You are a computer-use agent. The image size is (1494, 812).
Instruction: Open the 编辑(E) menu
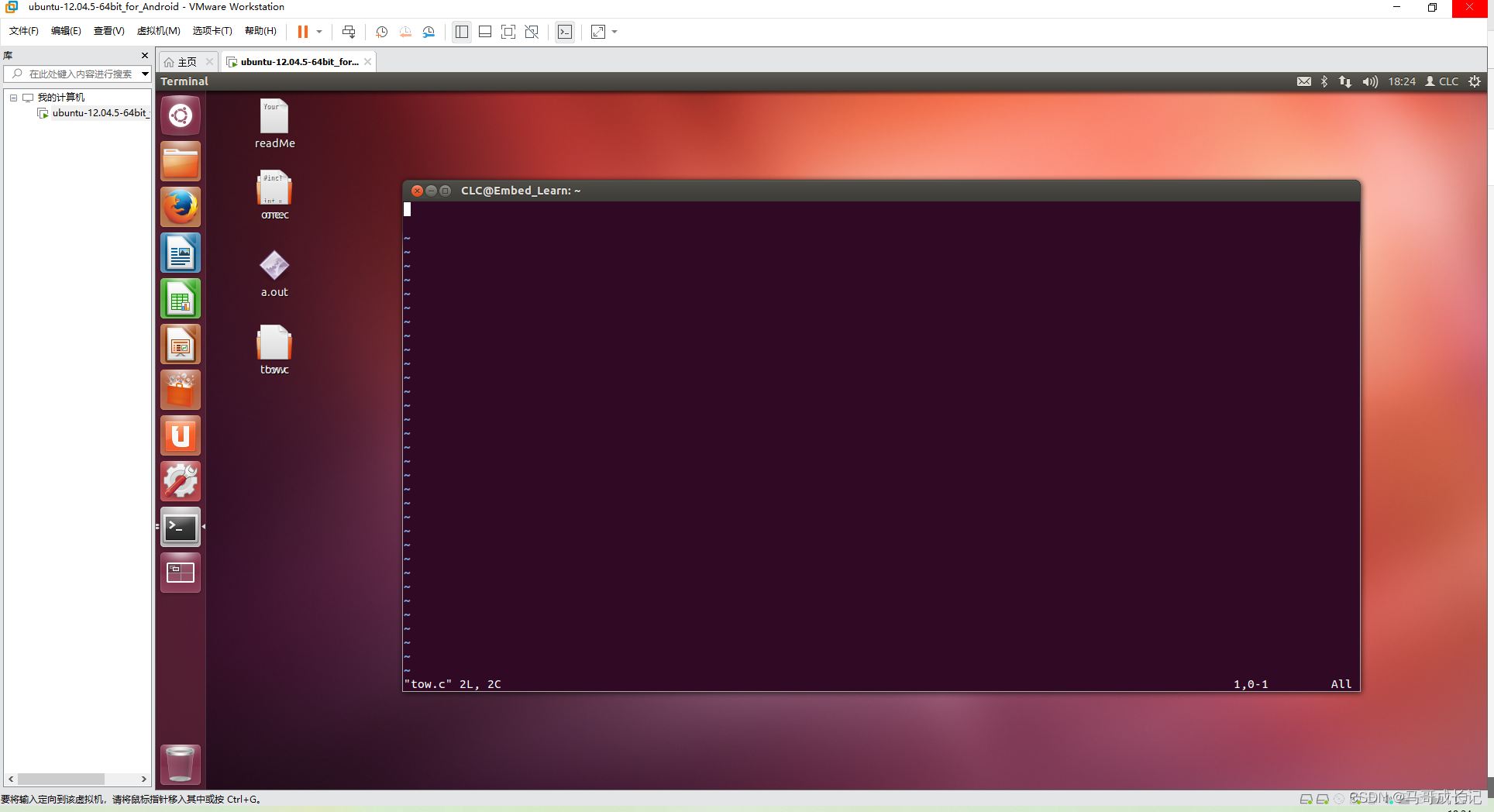tap(66, 31)
